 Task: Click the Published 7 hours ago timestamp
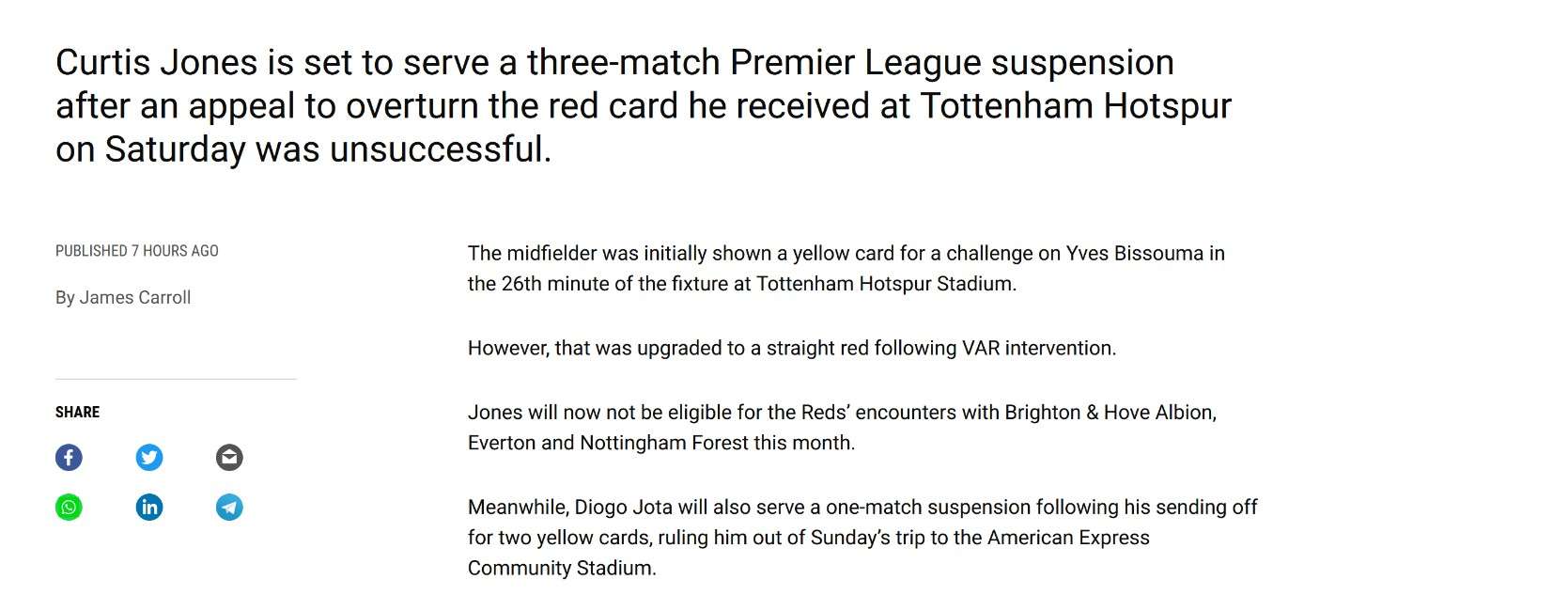click(x=136, y=251)
